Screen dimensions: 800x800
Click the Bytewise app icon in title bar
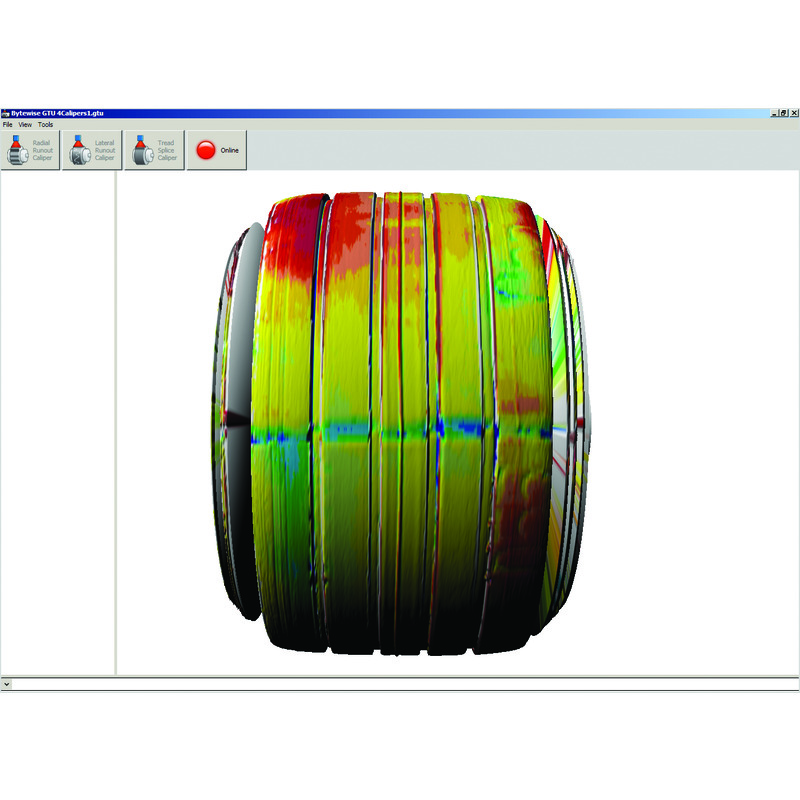point(4,114)
